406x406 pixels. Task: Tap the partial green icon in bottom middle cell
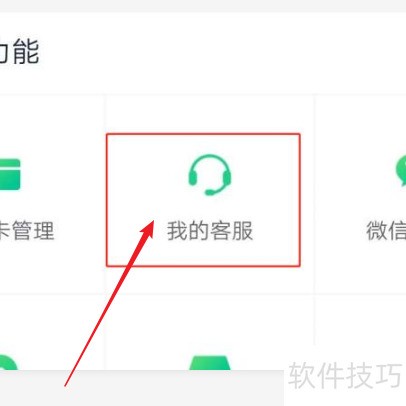[x=210, y=363]
